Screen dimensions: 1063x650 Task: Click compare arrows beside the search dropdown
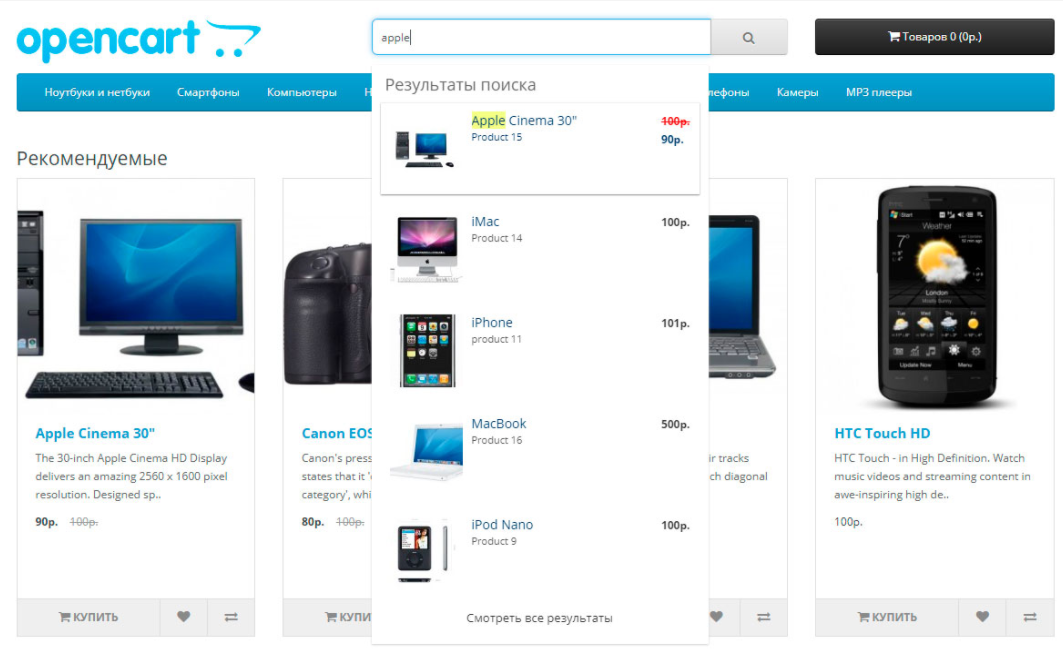click(x=764, y=617)
